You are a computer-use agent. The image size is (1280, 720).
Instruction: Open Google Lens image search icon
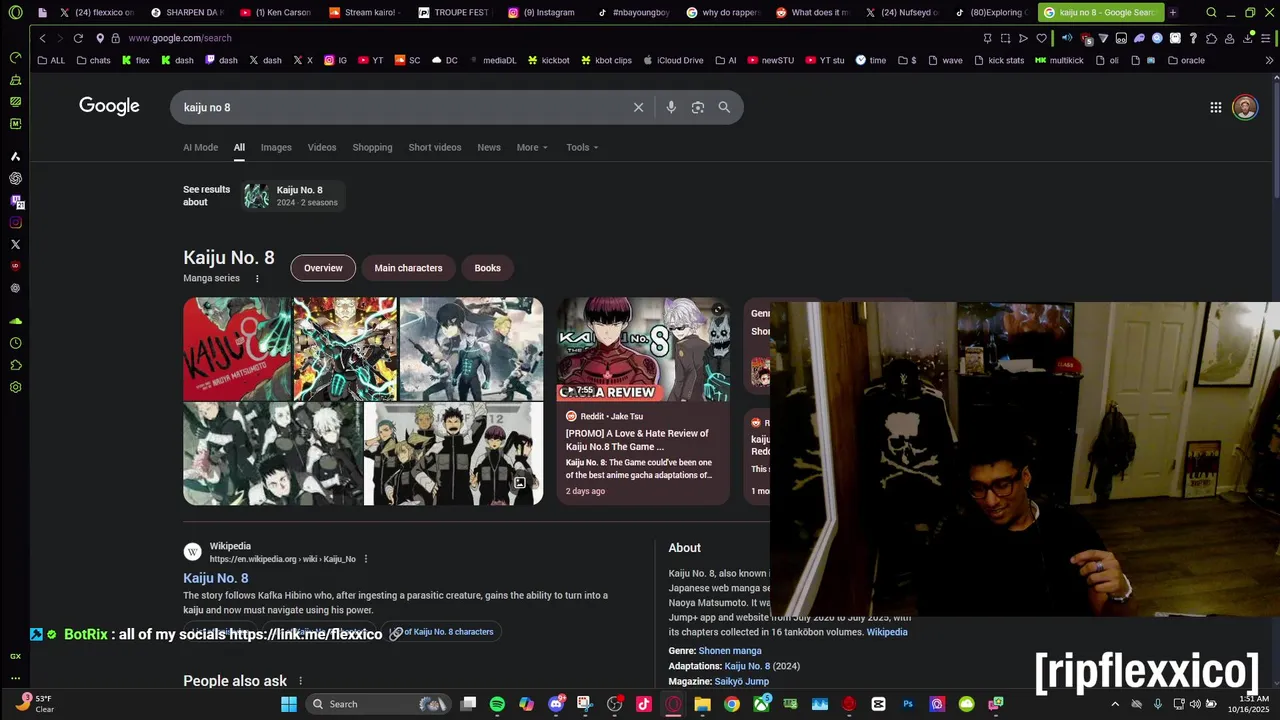[698, 107]
